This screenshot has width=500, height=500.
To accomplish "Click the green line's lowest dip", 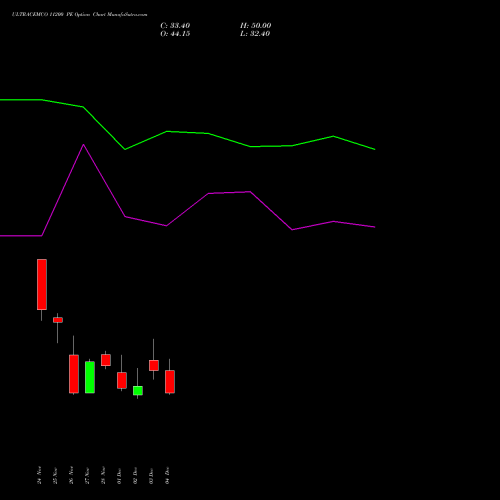I will 125,149.
